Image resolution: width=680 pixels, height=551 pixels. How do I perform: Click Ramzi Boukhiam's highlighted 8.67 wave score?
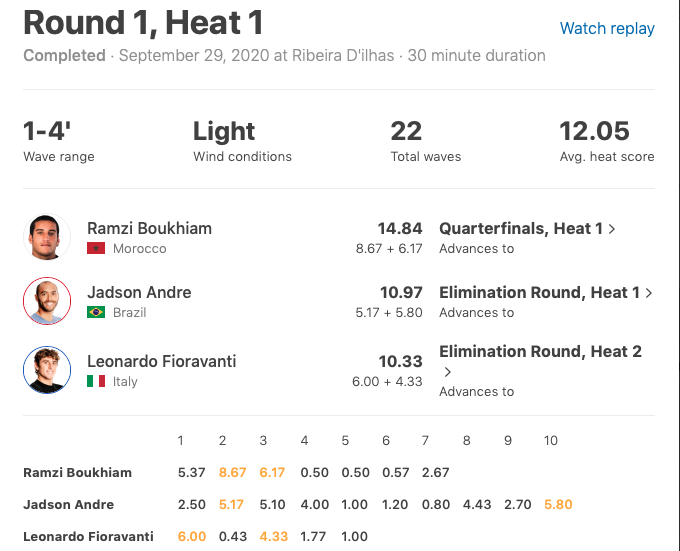point(232,472)
